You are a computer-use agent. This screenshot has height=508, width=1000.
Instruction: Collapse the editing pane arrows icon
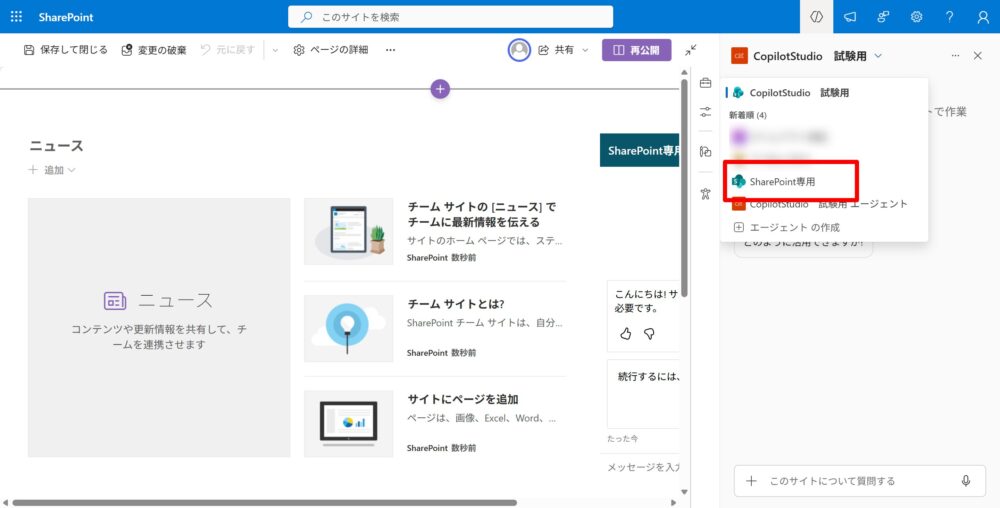coord(691,50)
